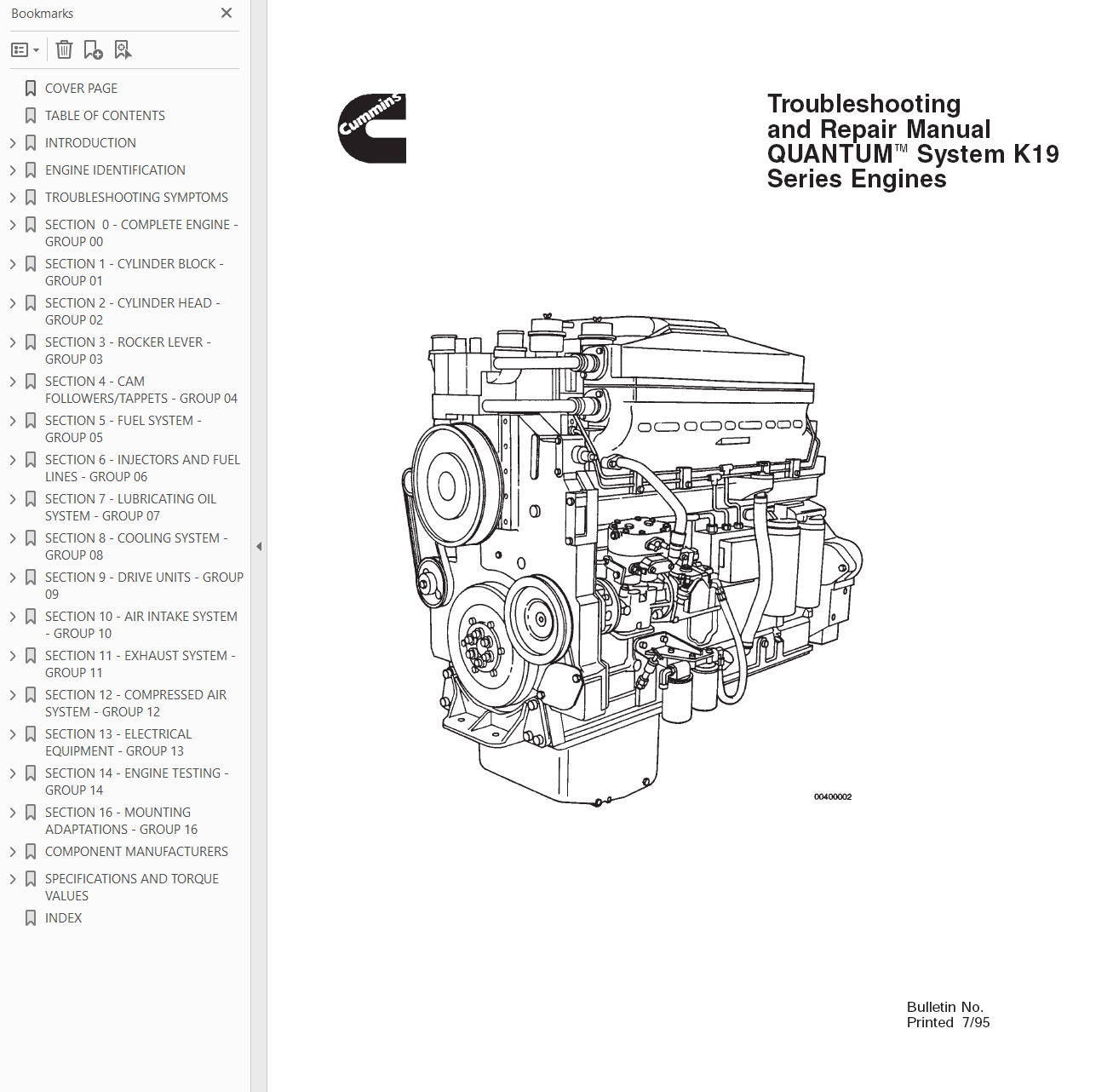
Task: Expand SECTION 13 - ELECTRICAL EQUIPMENT
Action: point(13,734)
